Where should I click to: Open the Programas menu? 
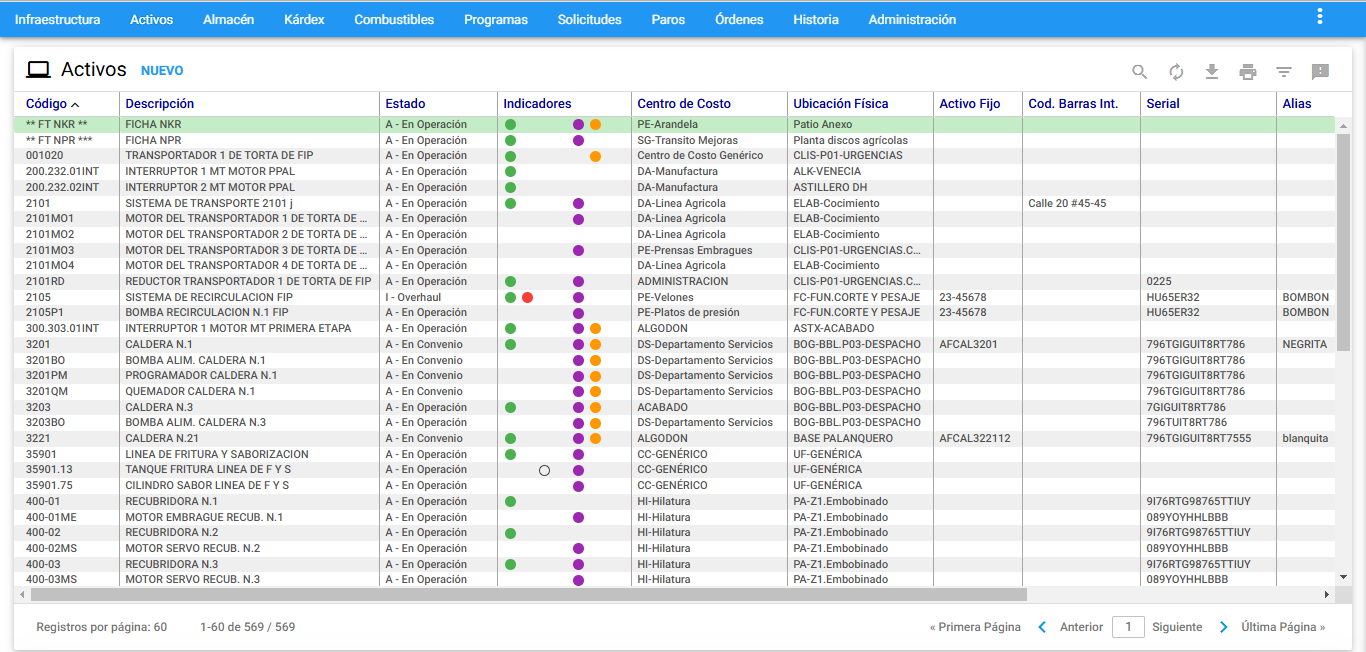pos(496,19)
